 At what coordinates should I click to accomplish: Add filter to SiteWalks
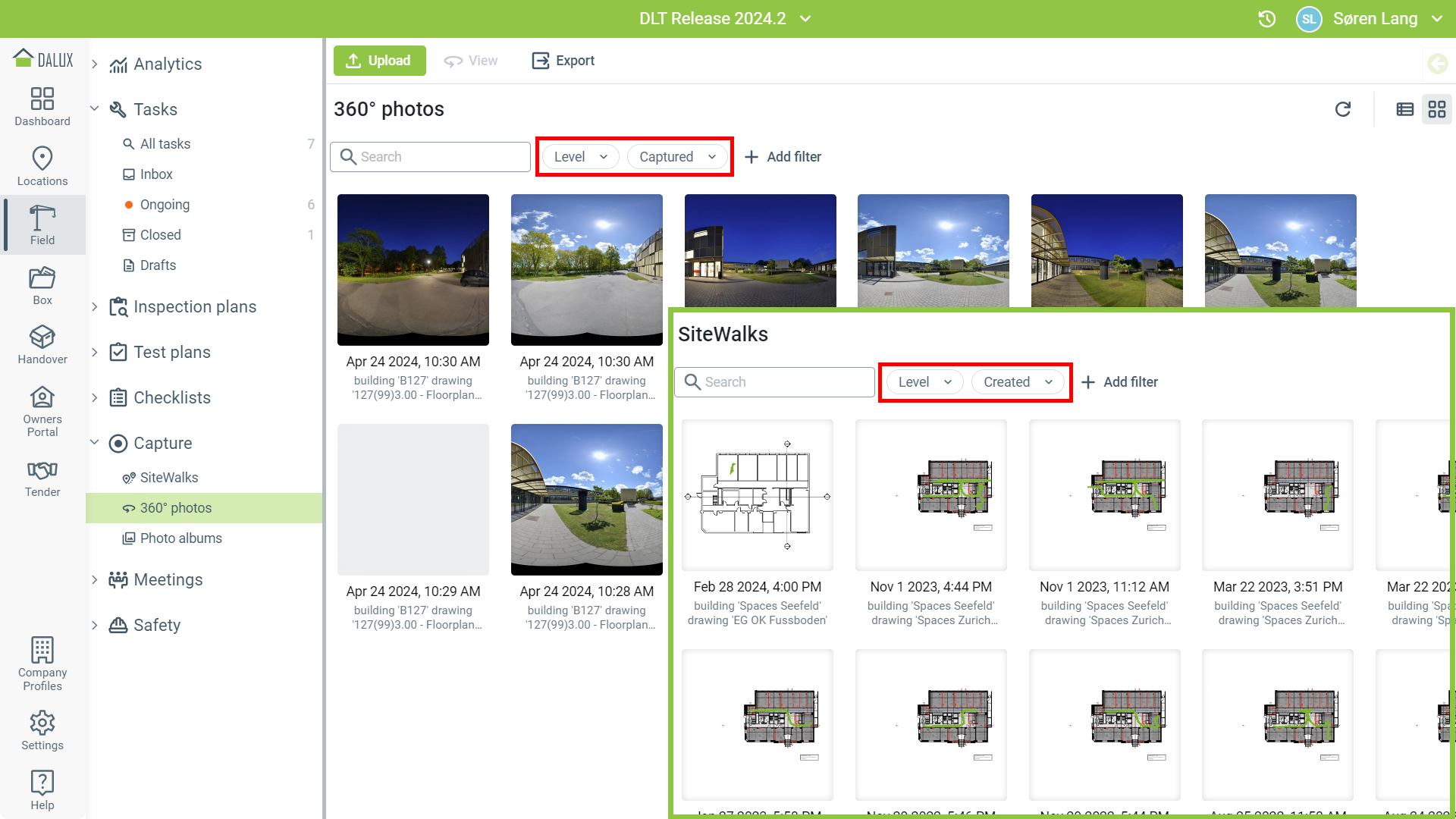[x=1119, y=382]
